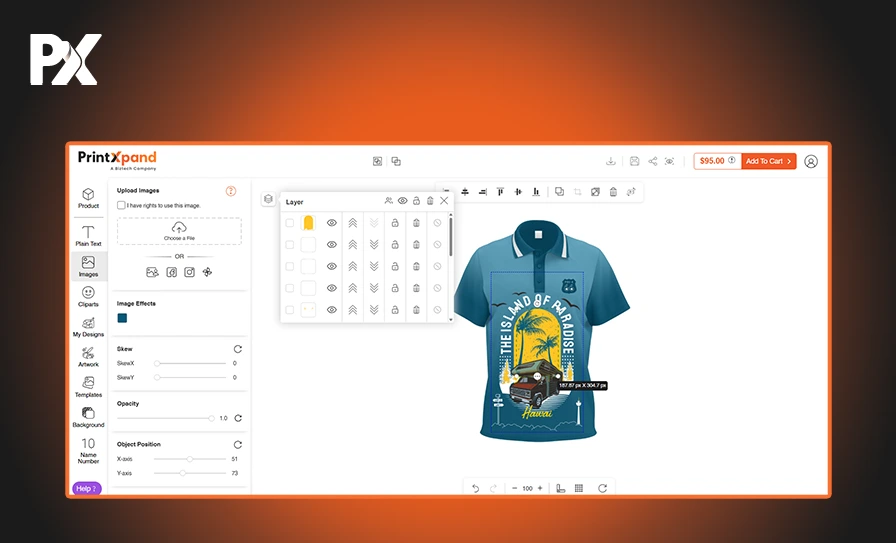Click the purple Help button
This screenshot has height=543, width=896.
86,488
